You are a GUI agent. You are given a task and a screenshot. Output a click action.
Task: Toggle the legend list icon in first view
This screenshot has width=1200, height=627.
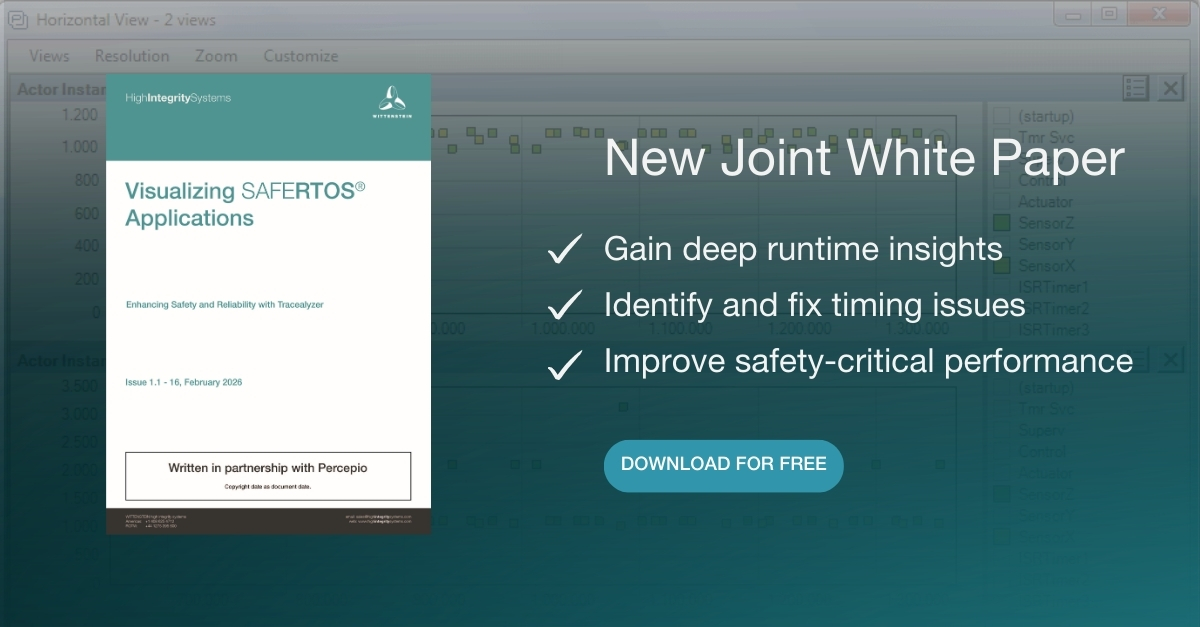click(x=1135, y=88)
